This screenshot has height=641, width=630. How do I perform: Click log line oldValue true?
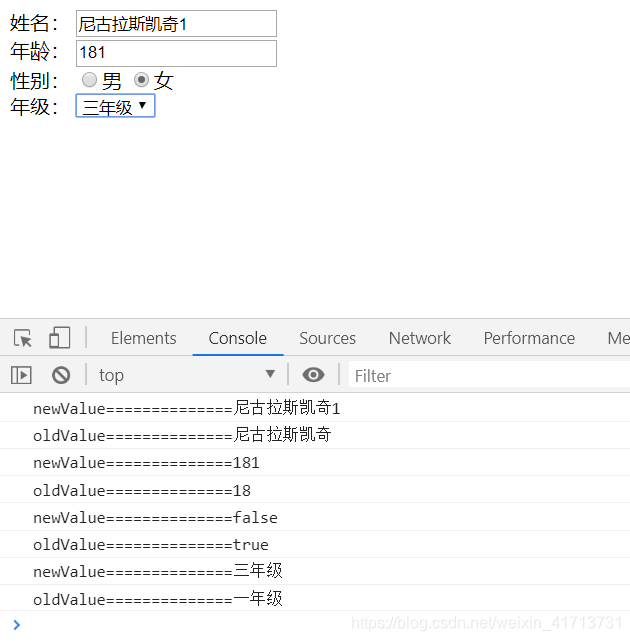[315, 544]
